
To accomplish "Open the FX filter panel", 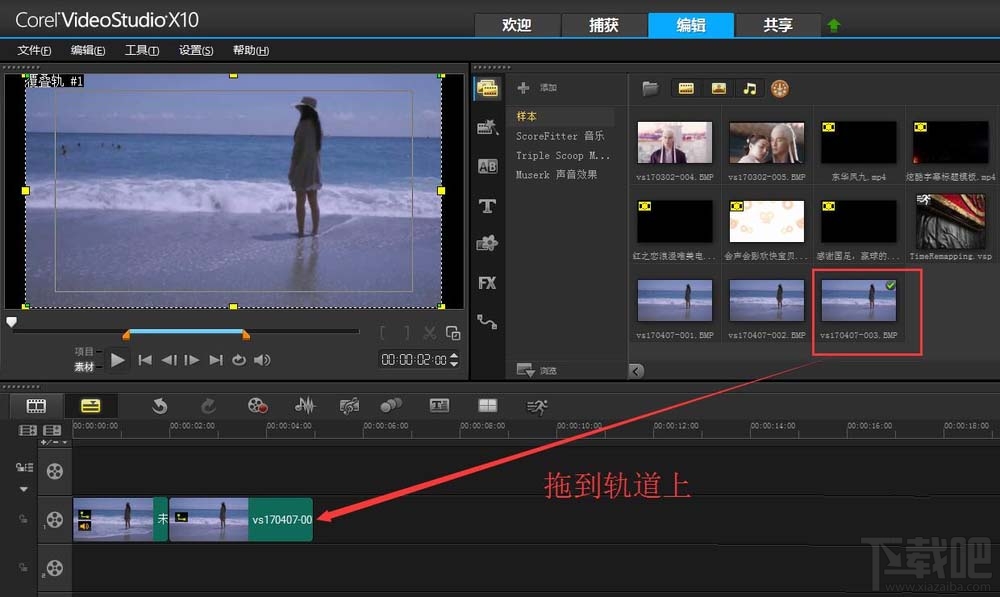I will coord(487,283).
